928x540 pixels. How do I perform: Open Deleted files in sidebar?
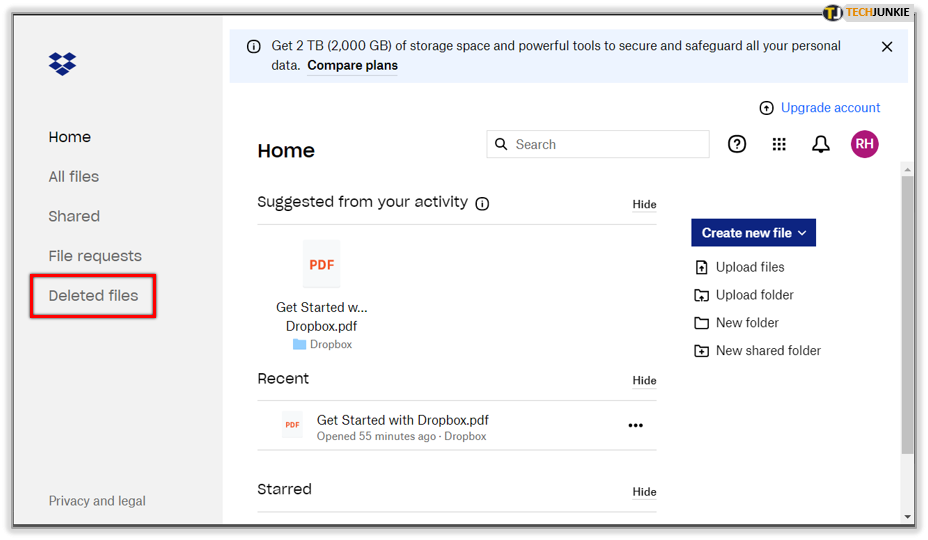(x=93, y=295)
